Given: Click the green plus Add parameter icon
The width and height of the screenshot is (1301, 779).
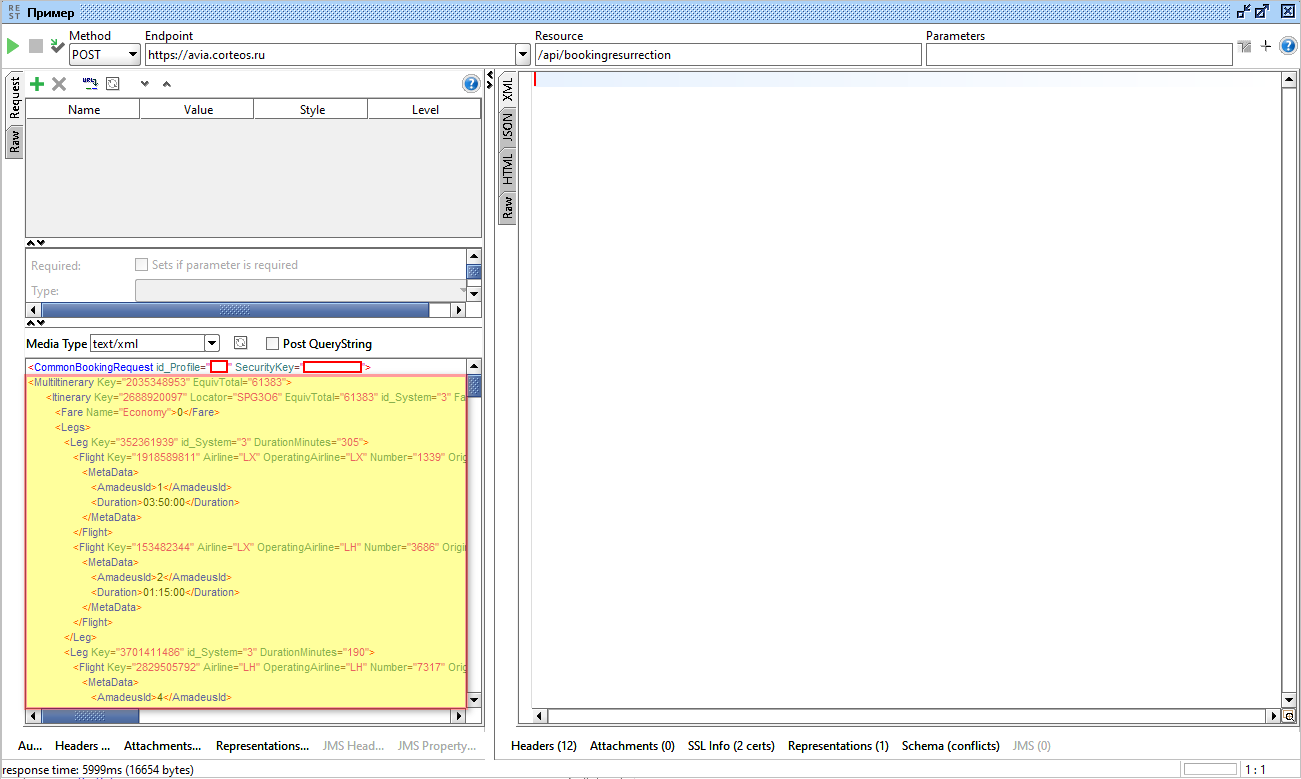Looking at the screenshot, I should click(x=37, y=84).
